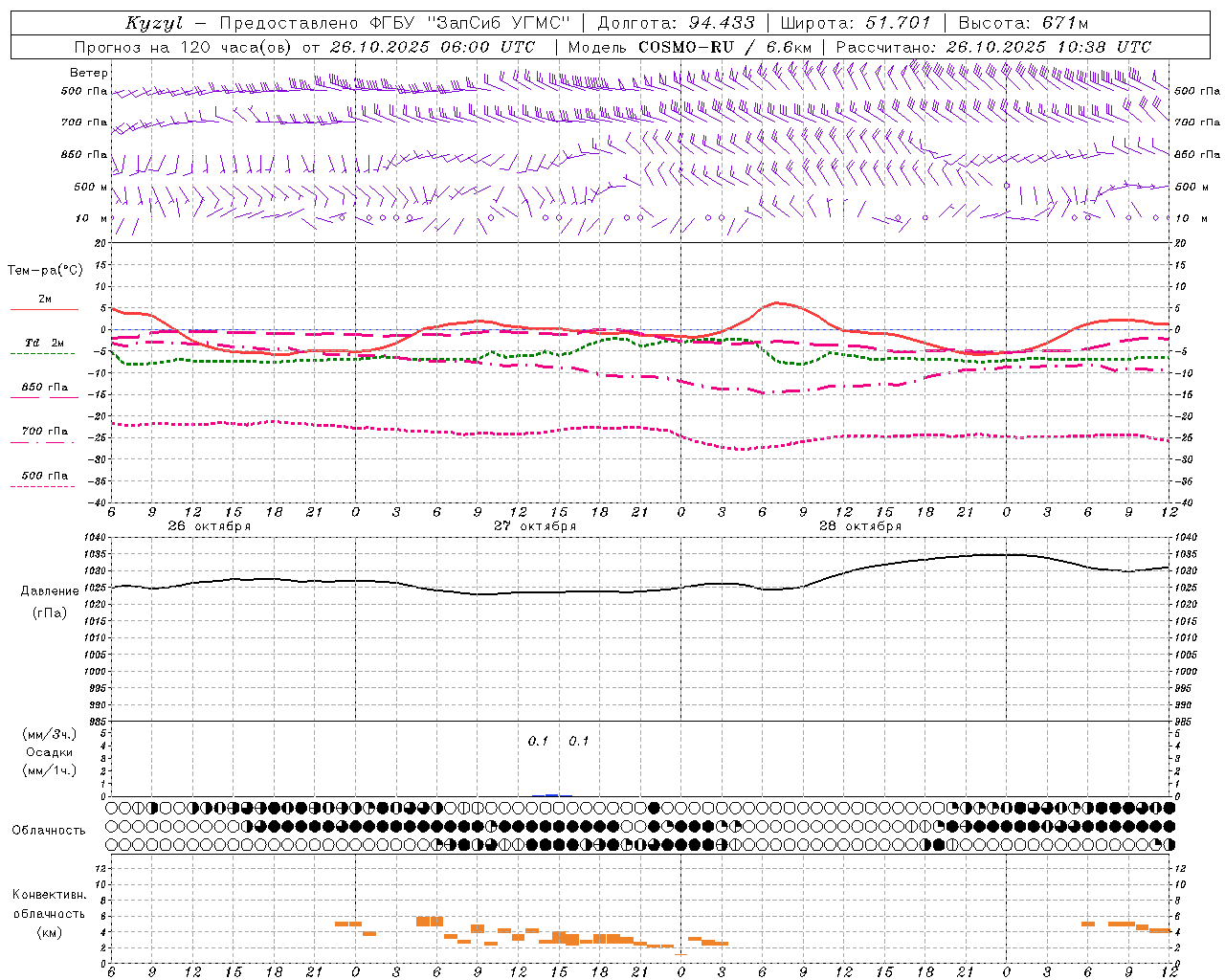This screenshot has height=980, width=1225.
Task: Click the 28 октября date label
Action: click(x=860, y=526)
